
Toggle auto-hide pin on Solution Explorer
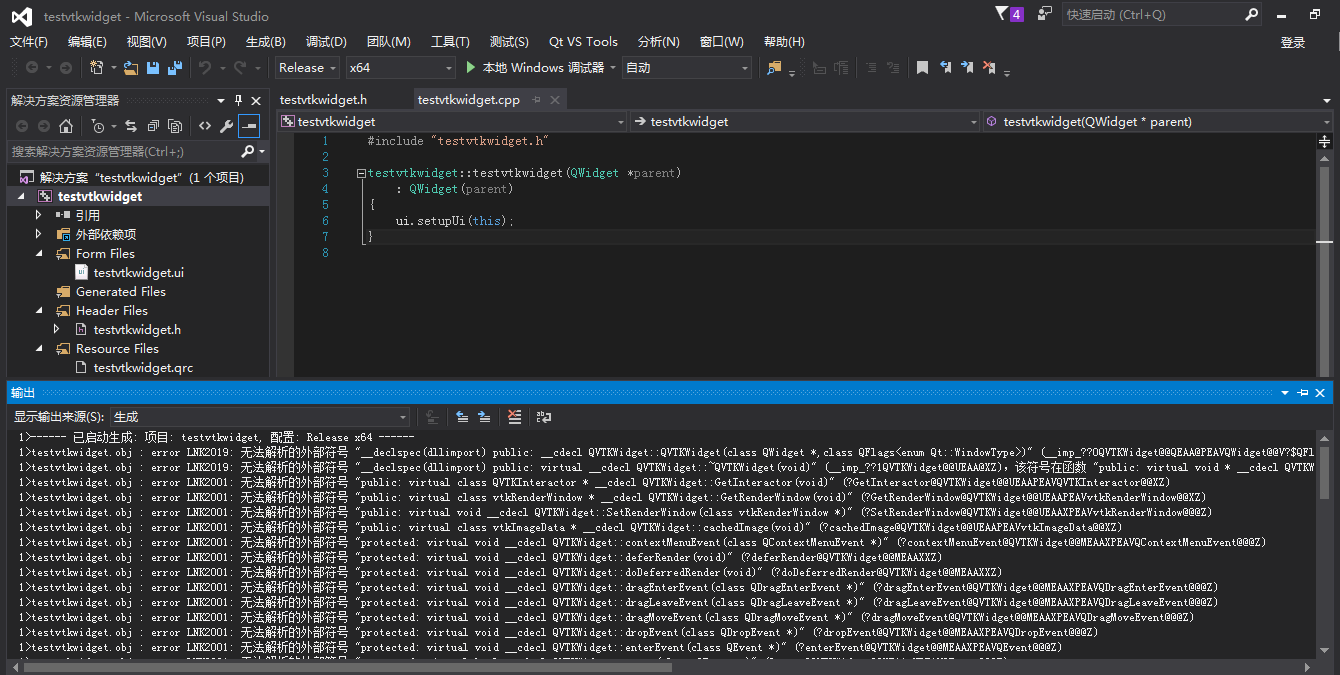click(239, 101)
